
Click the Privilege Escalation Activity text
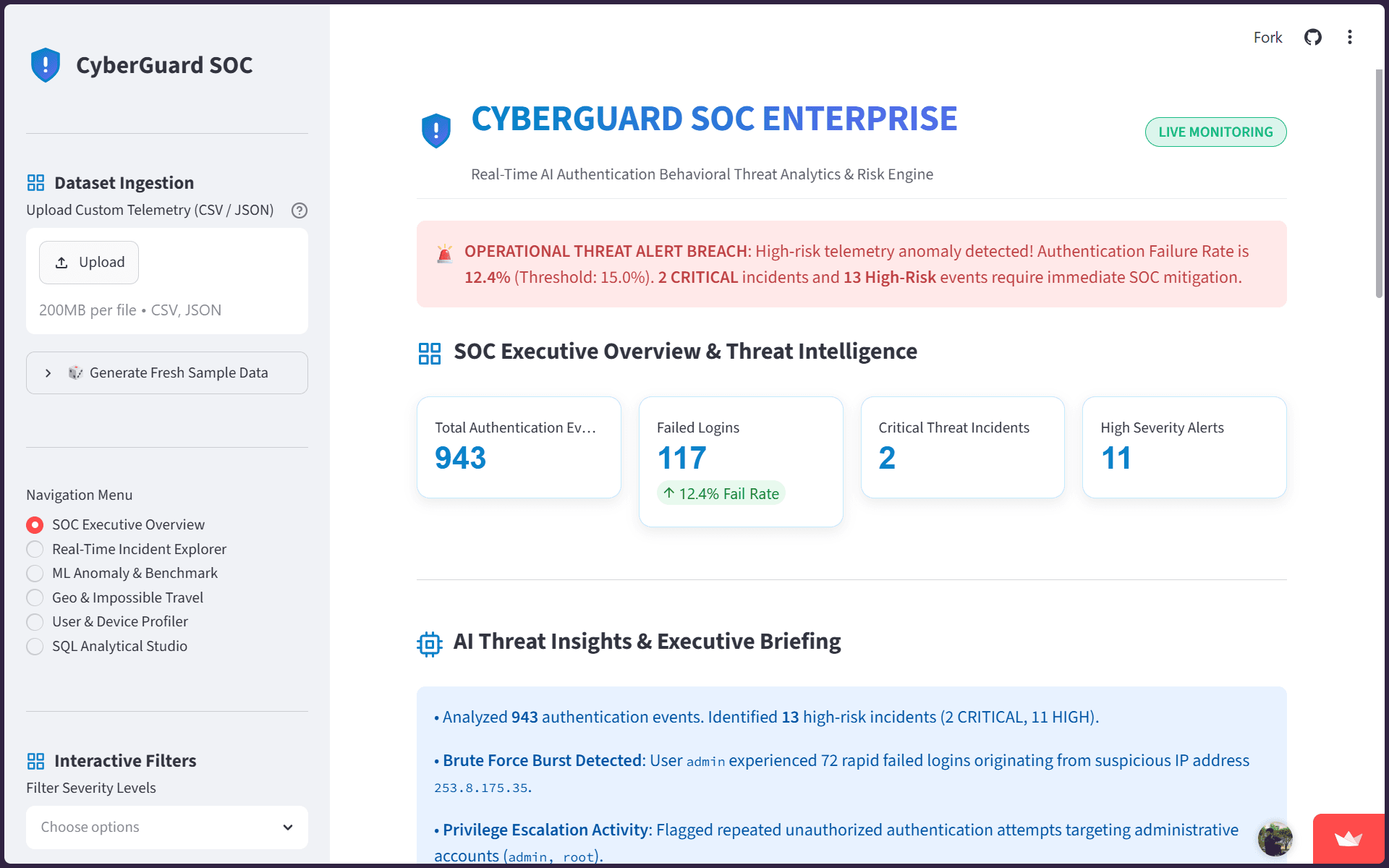(x=547, y=830)
